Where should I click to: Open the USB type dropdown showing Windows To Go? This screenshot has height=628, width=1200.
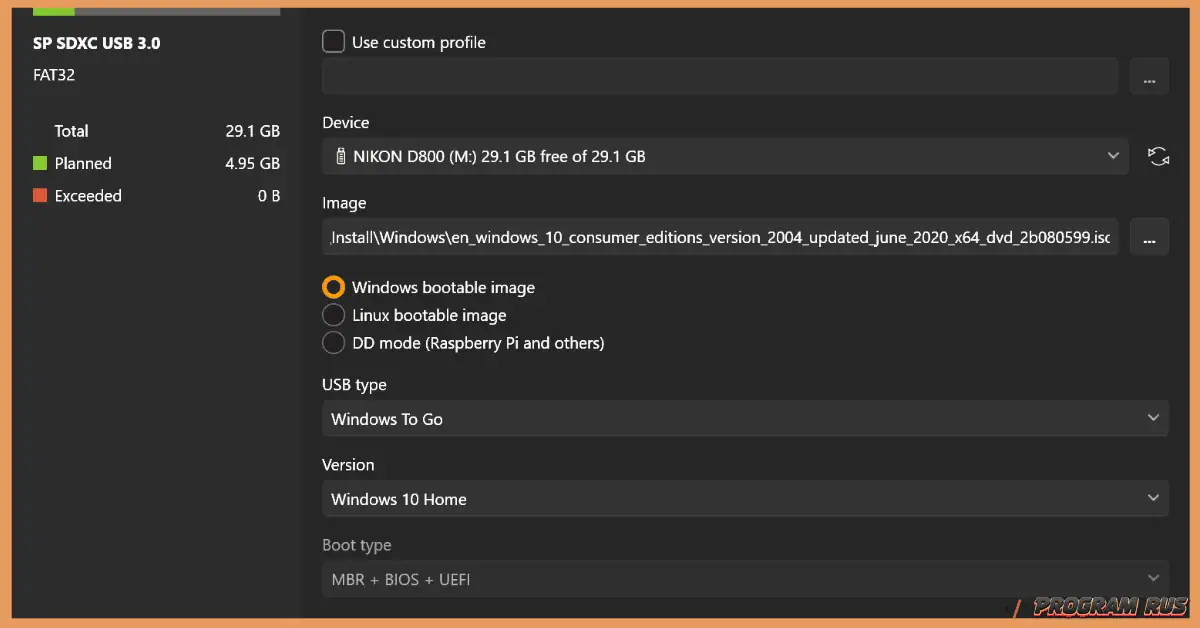745,418
